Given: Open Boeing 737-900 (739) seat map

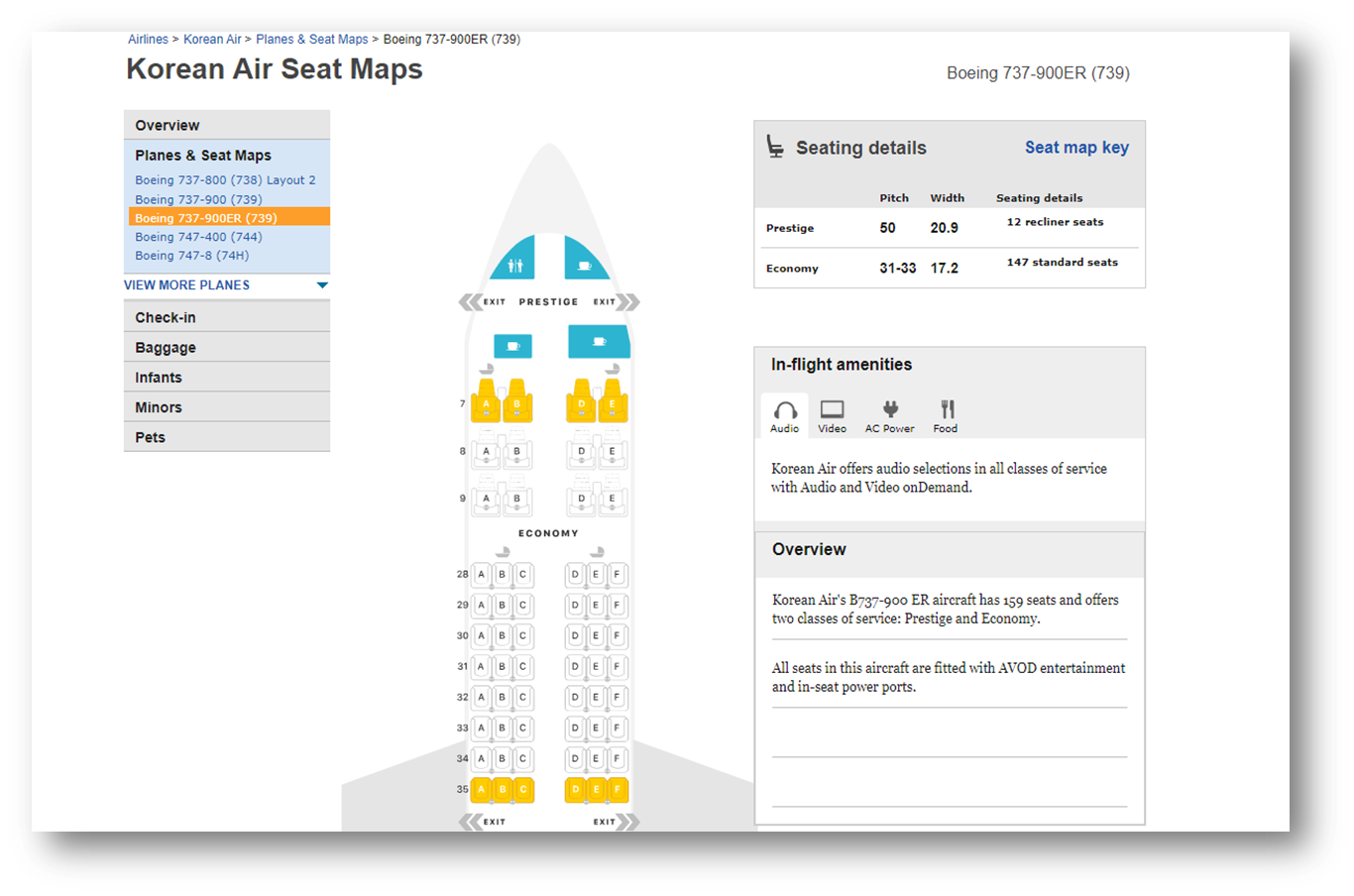Looking at the screenshot, I should (198, 199).
